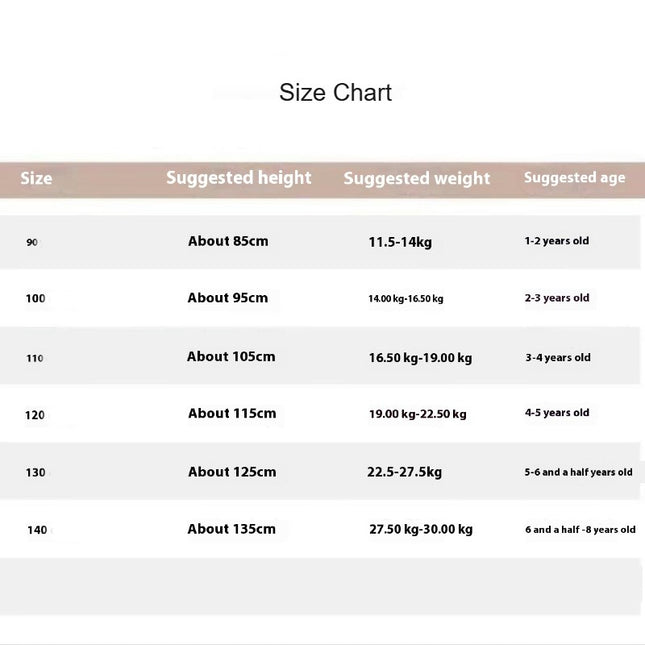Click the Suggested height column header
645x645 pixels.
[x=239, y=178]
